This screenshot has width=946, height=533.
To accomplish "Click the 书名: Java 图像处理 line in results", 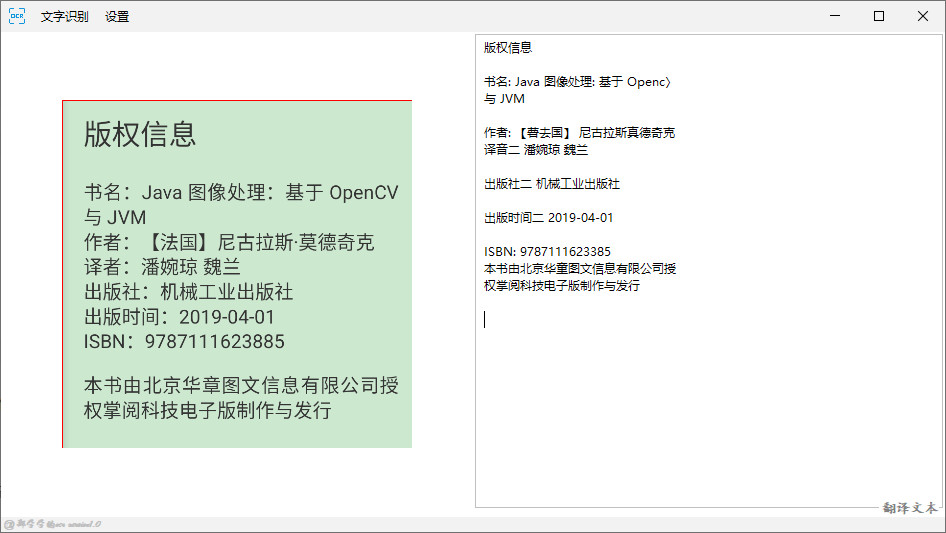I will click(577, 81).
